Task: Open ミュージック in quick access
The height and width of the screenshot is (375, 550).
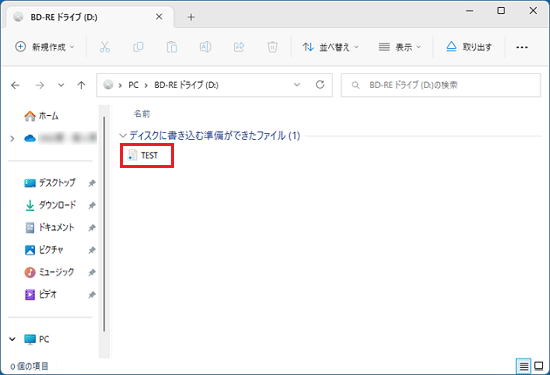Action: 49,273
